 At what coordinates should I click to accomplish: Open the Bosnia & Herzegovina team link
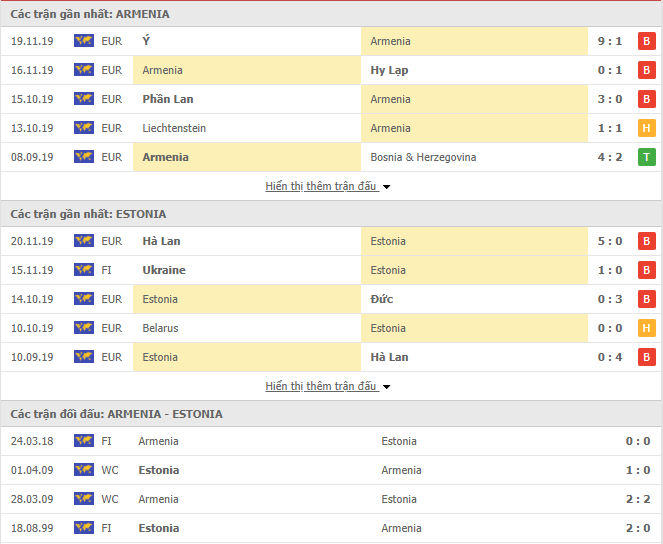[x=423, y=157]
